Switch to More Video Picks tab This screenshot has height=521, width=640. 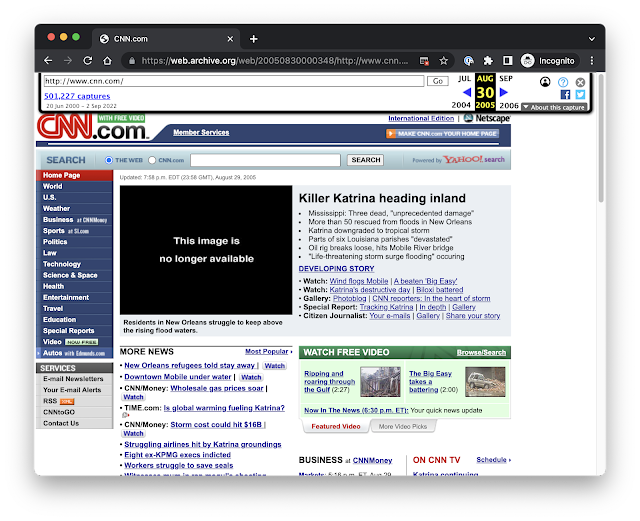[x=402, y=426]
